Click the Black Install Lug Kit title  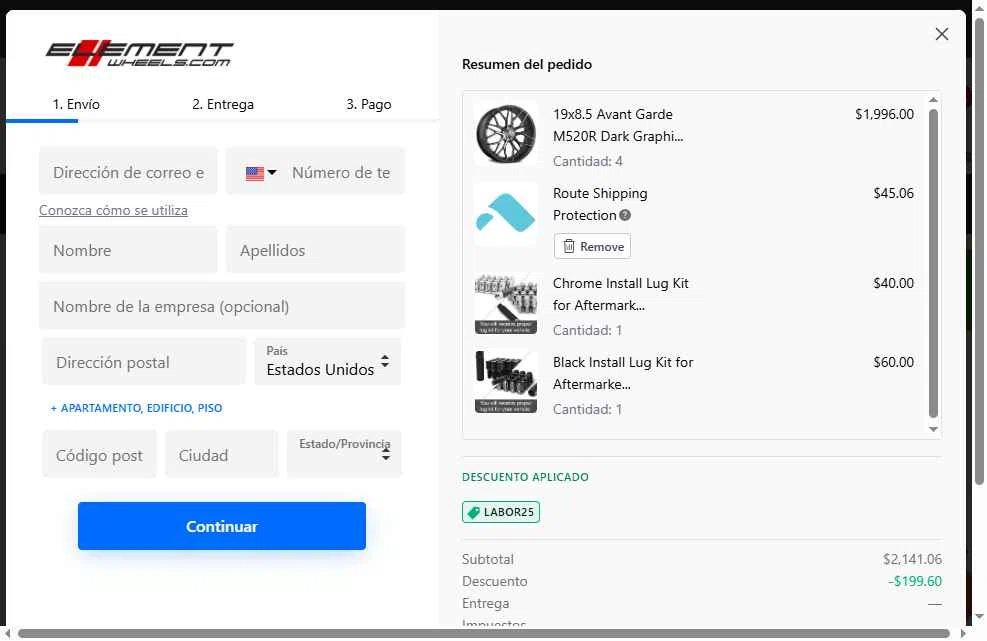pyautogui.click(x=623, y=373)
